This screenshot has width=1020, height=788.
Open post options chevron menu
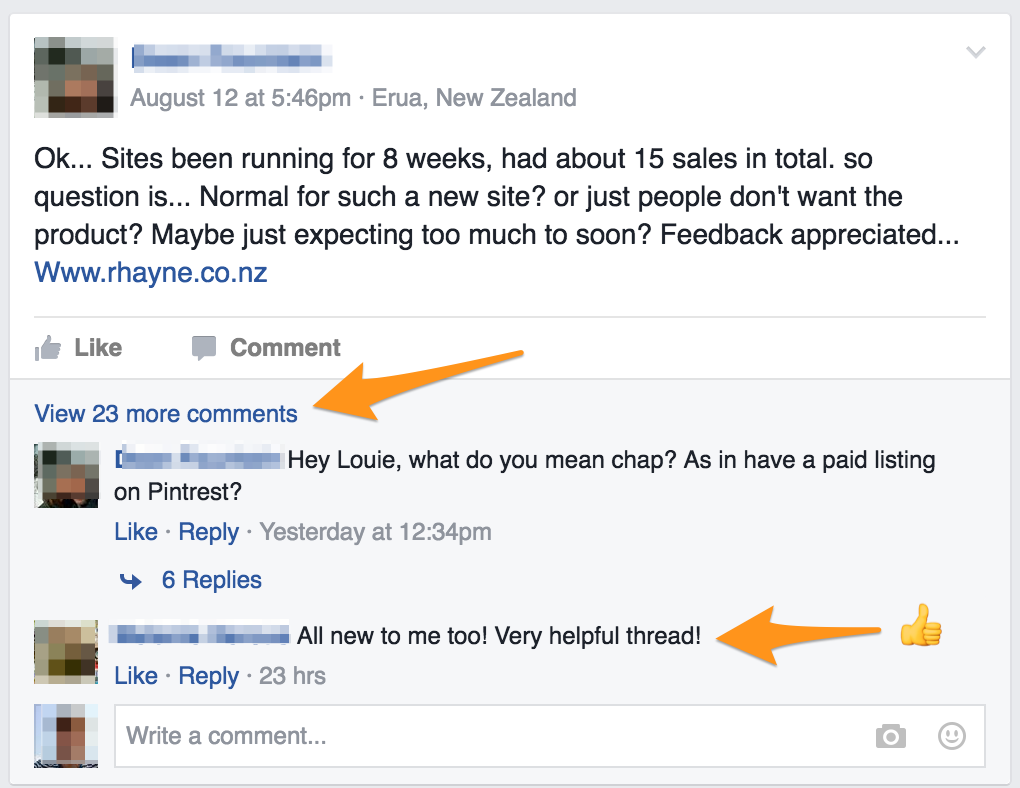(x=976, y=53)
